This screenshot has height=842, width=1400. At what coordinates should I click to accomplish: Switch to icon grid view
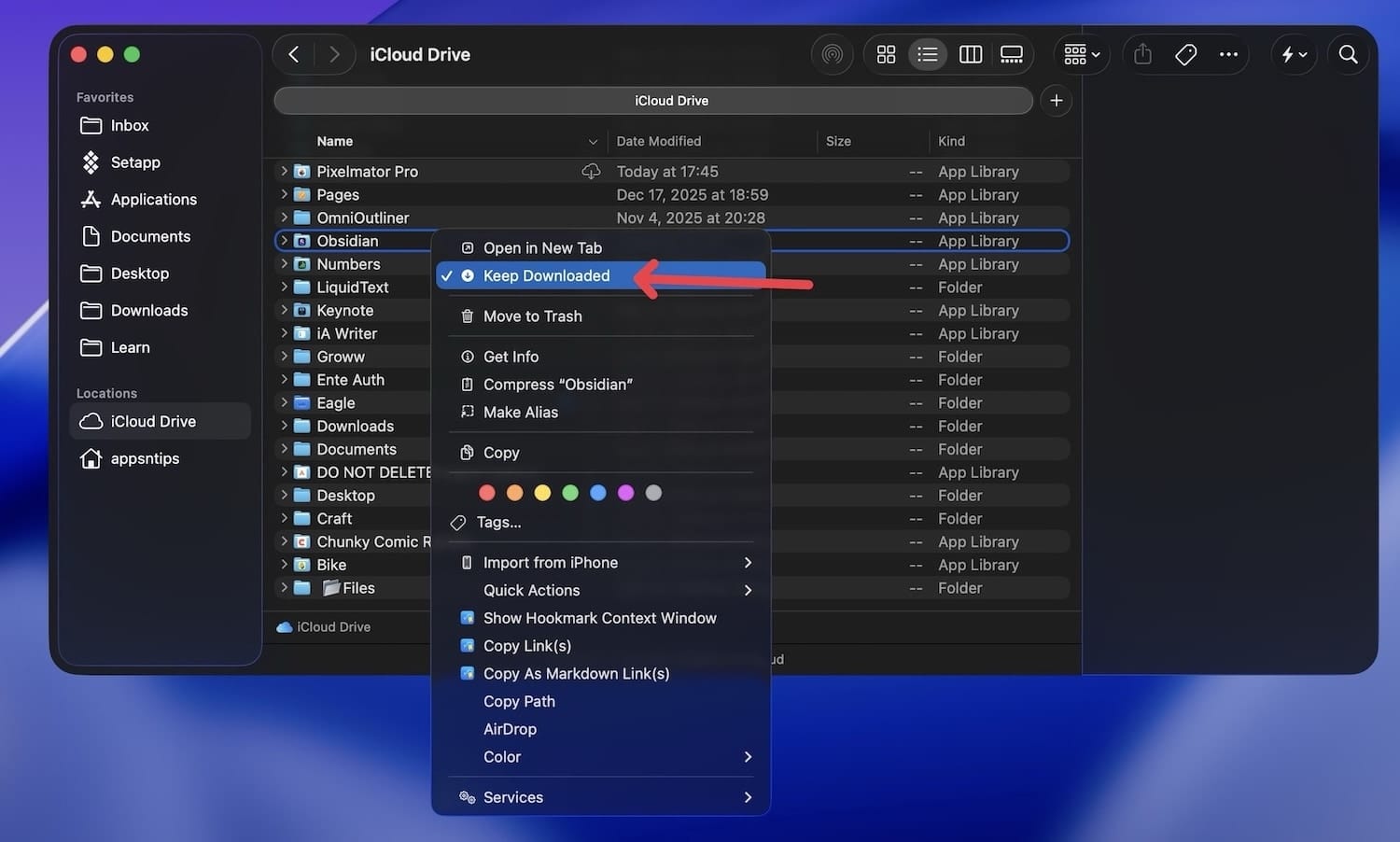coord(885,54)
